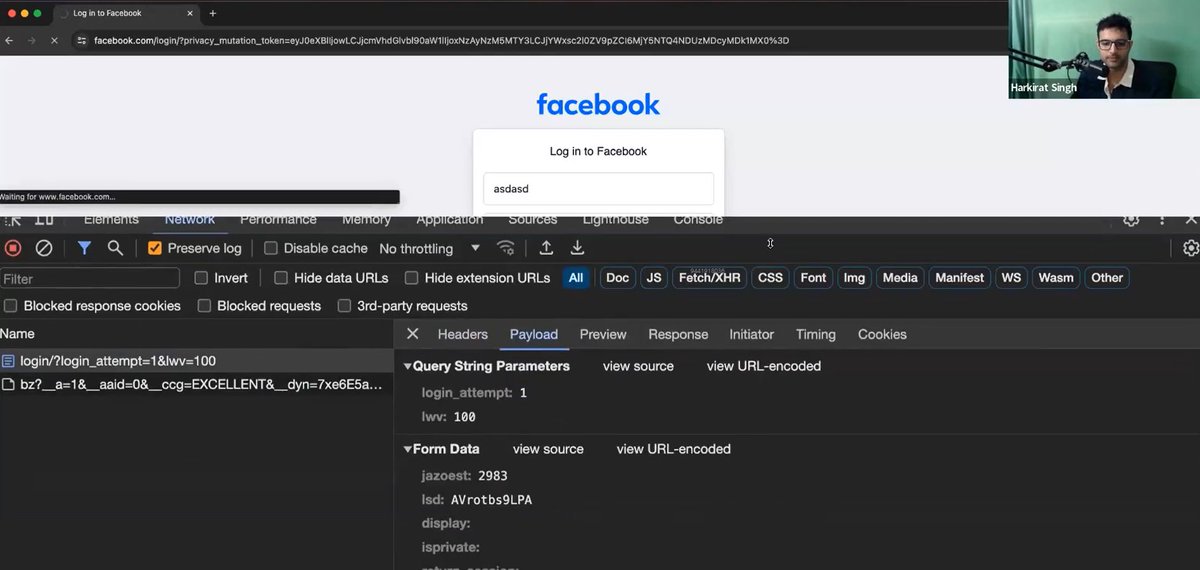Image resolution: width=1200 pixels, height=570 pixels.
Task: Check Hide data URLs
Action: click(x=281, y=278)
